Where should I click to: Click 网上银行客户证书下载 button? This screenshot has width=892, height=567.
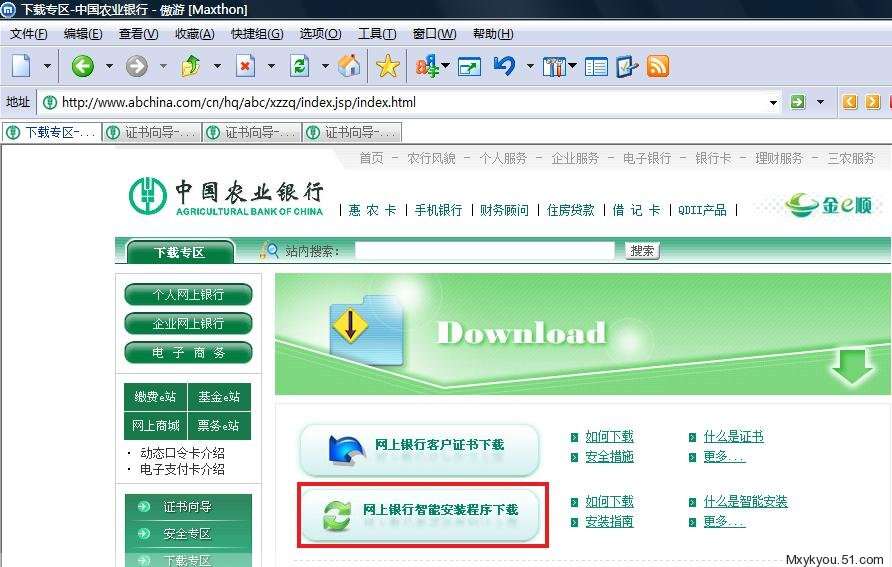click(x=419, y=450)
